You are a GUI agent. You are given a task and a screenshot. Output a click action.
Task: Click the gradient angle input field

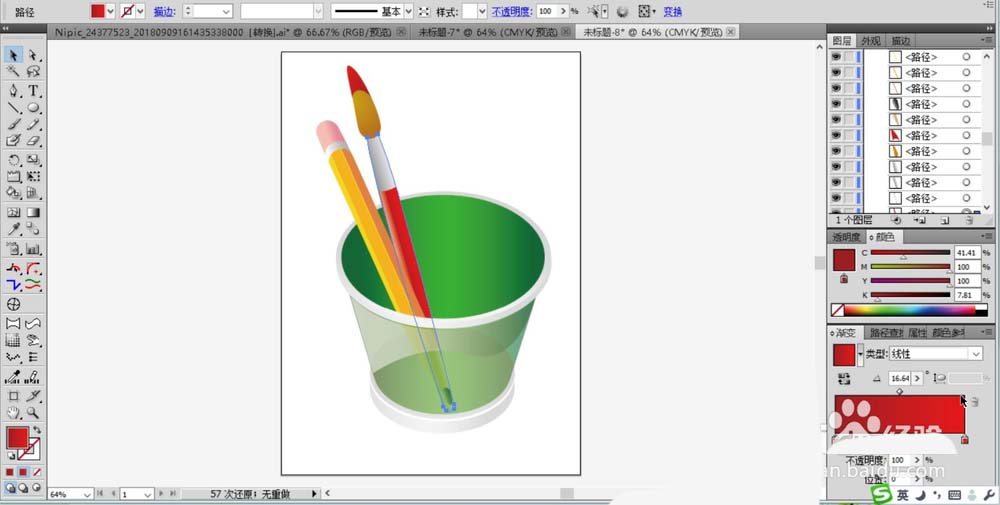[900, 379]
